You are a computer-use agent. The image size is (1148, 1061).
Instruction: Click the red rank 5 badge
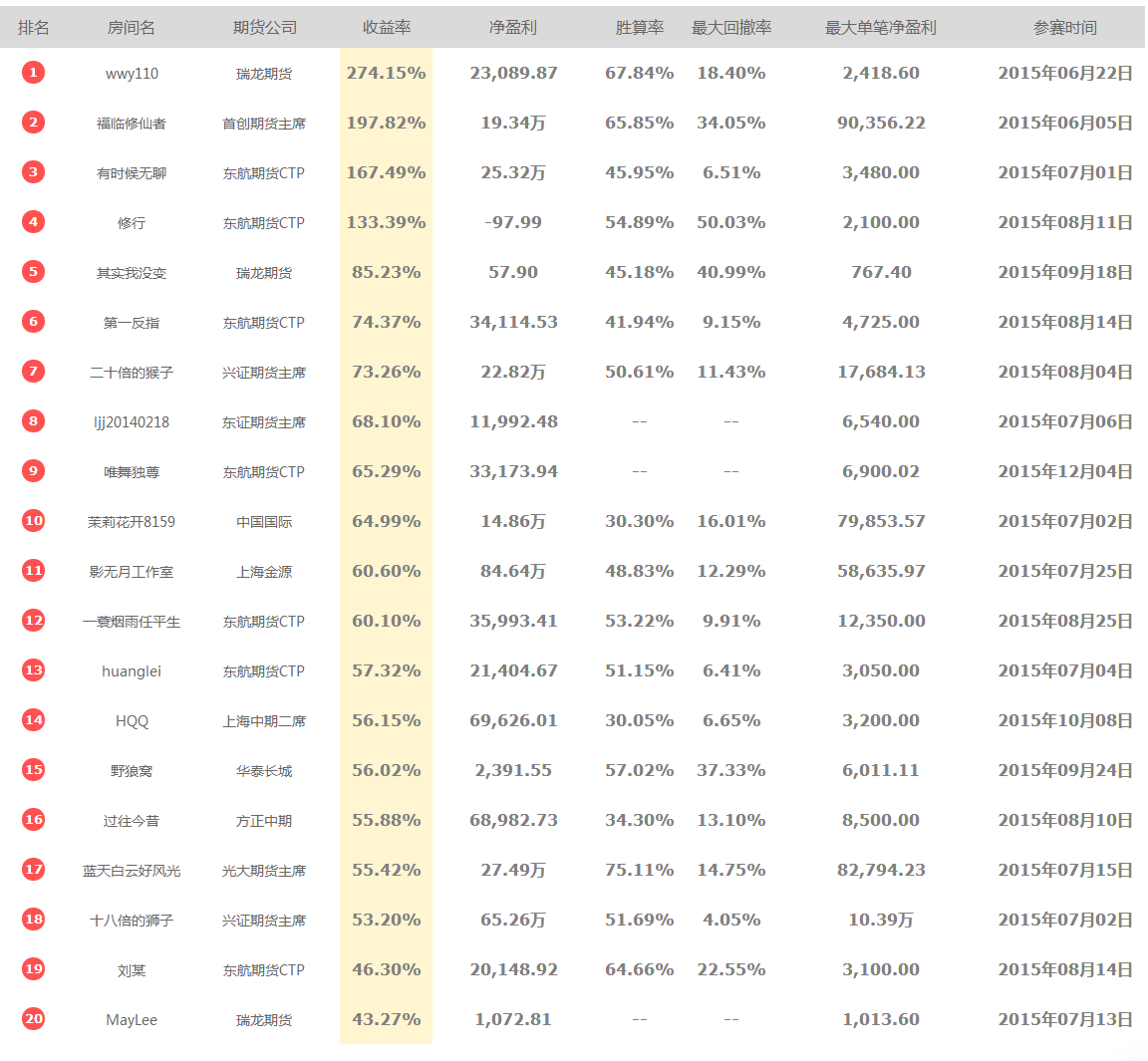(x=33, y=271)
